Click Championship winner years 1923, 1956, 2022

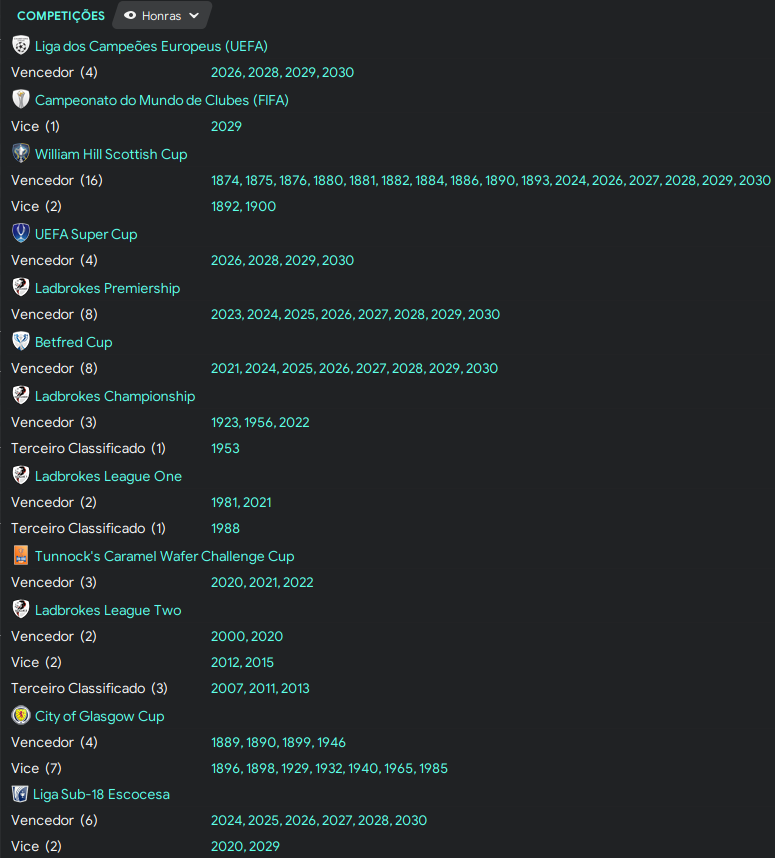click(260, 422)
